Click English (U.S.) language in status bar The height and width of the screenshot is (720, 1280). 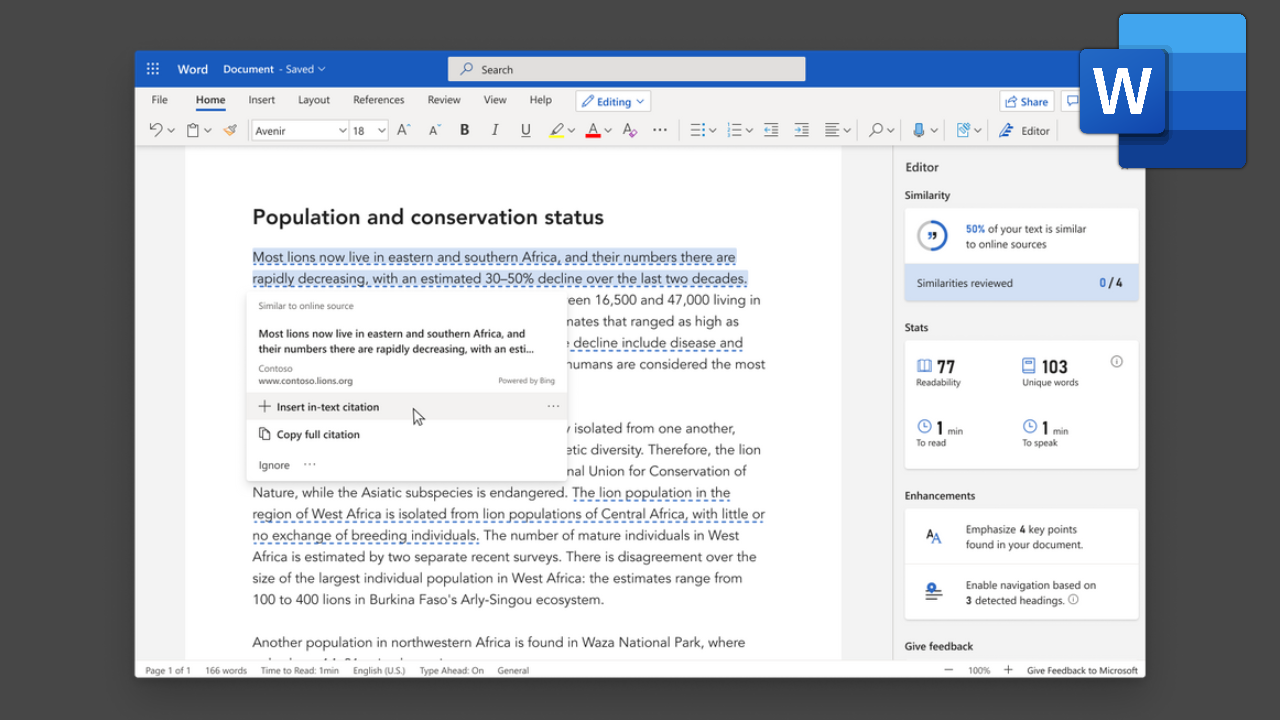379,671
